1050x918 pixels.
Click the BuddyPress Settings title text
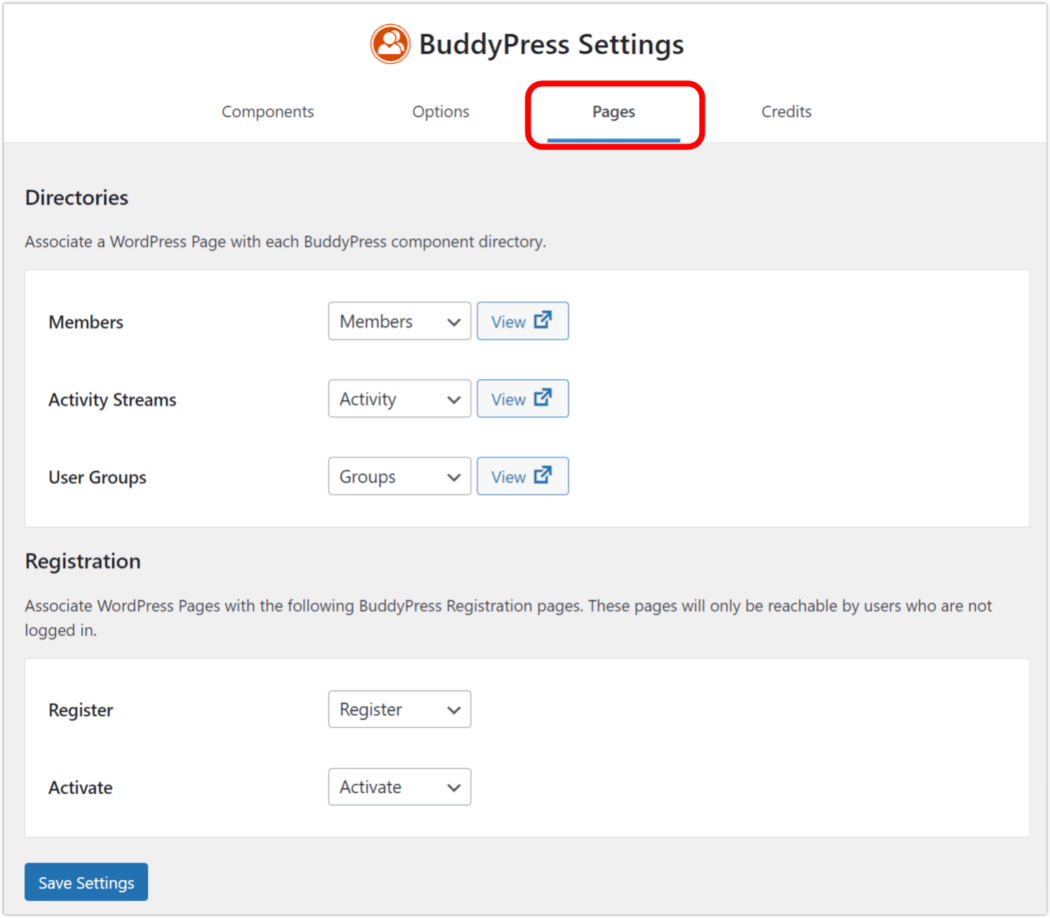click(x=551, y=44)
